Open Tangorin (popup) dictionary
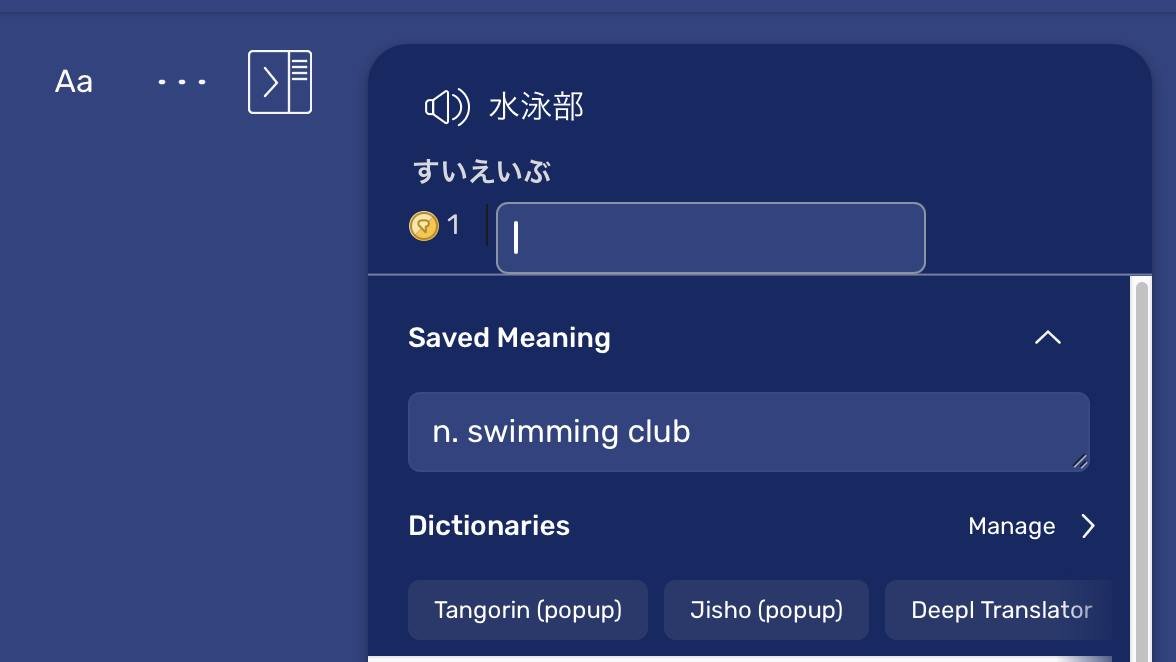The width and height of the screenshot is (1176, 662). coord(528,610)
